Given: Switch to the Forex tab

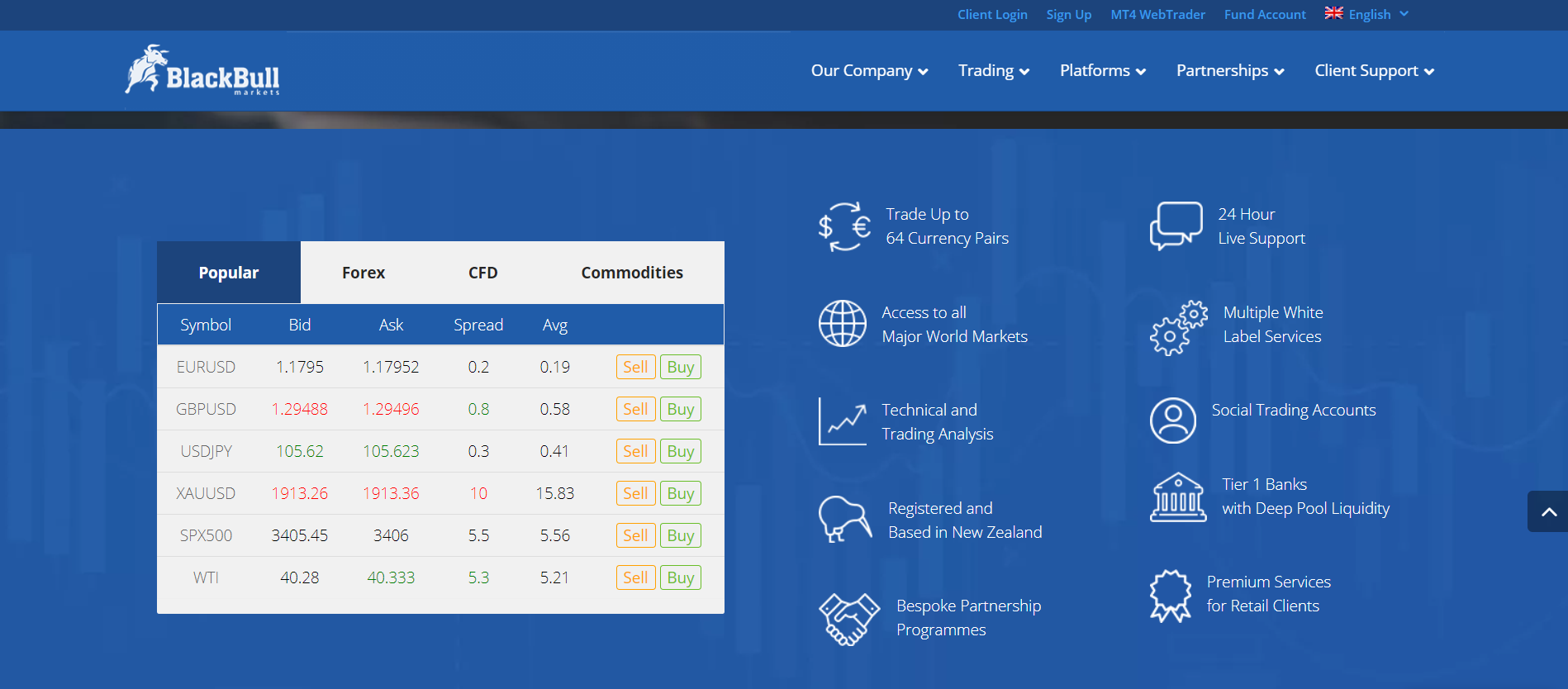Looking at the screenshot, I should point(363,273).
